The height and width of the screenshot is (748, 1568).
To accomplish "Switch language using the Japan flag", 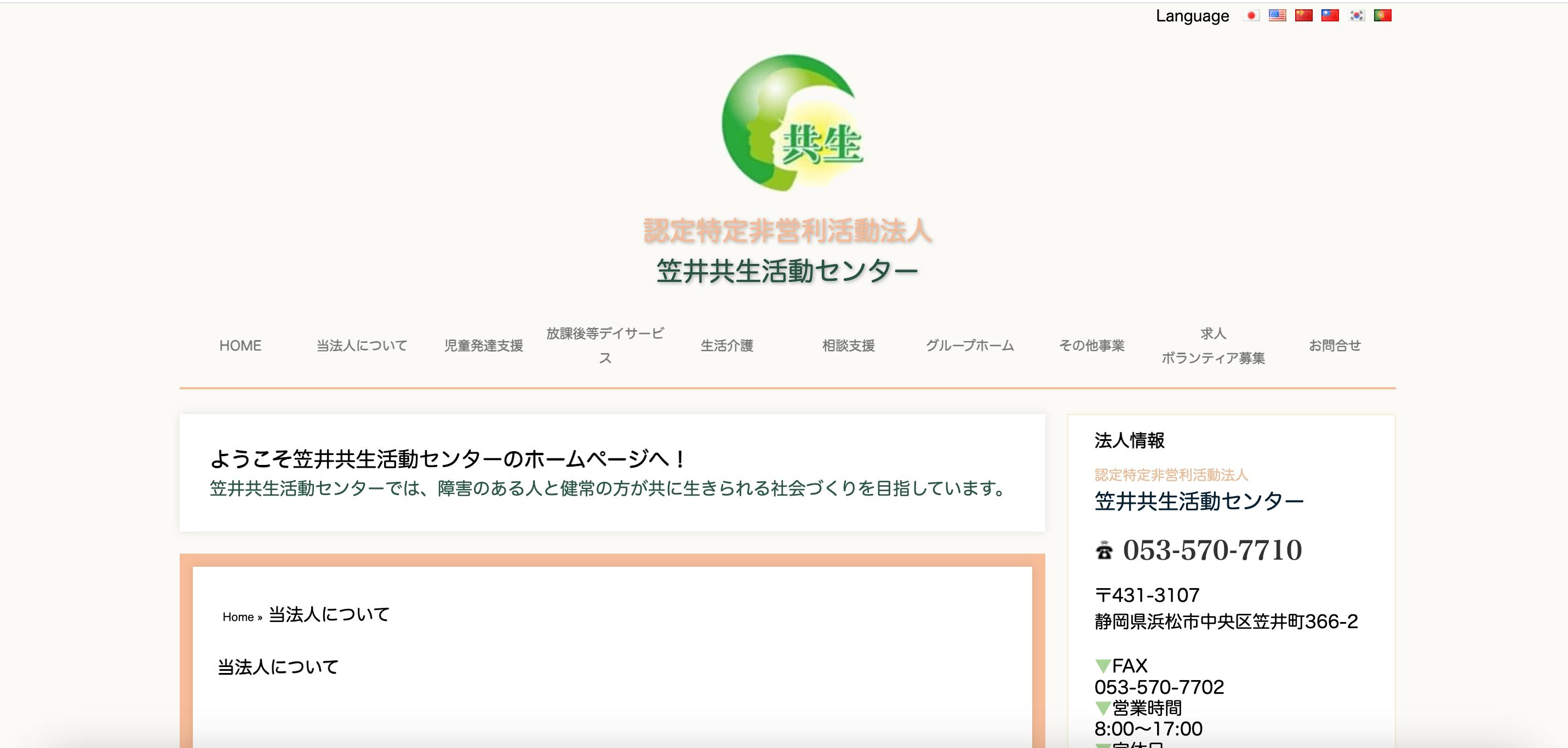I will point(1251,15).
